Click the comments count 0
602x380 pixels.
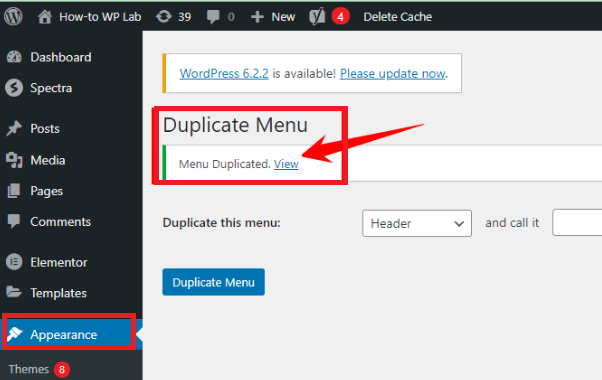click(231, 17)
